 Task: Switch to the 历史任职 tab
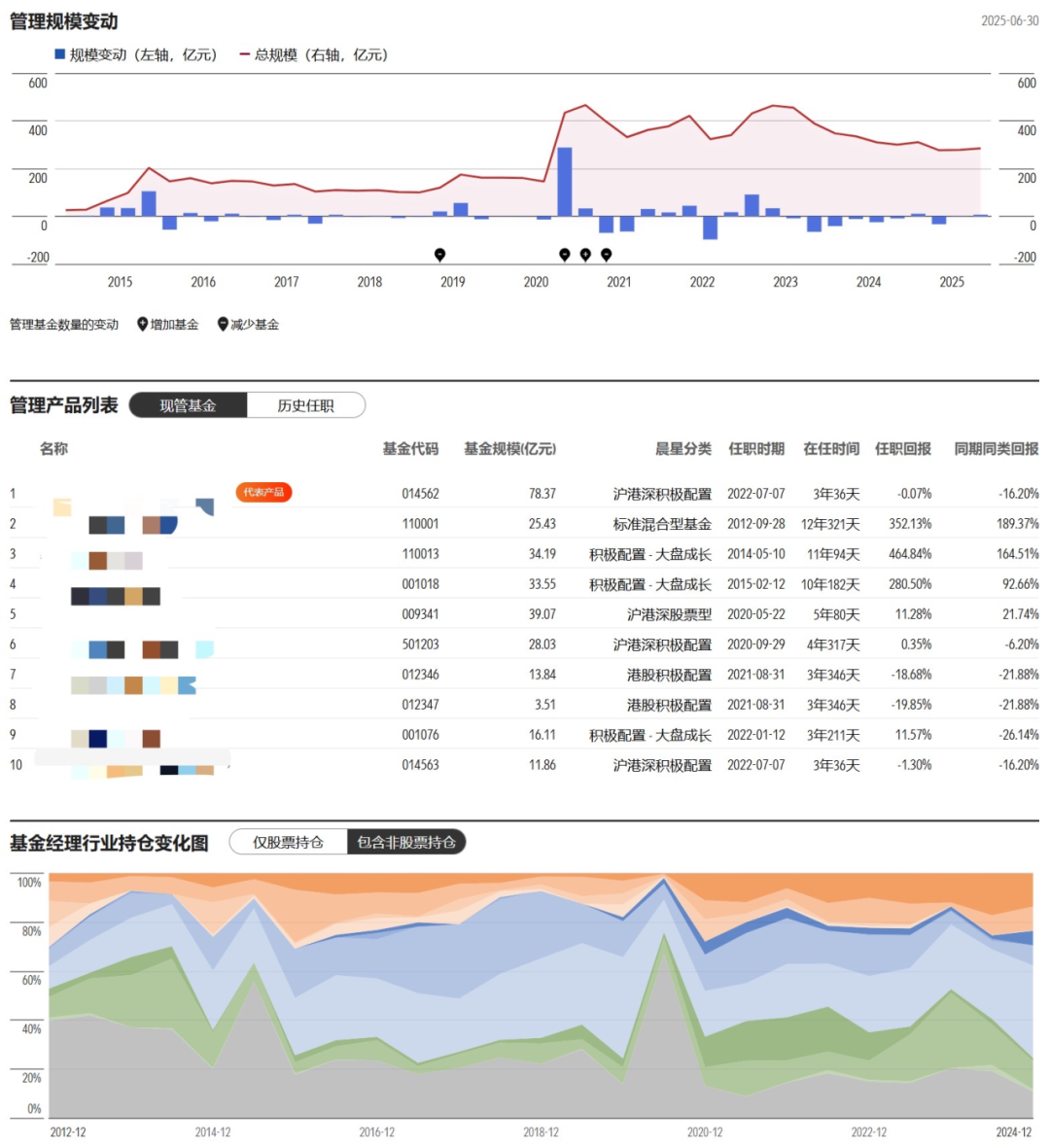(306, 405)
